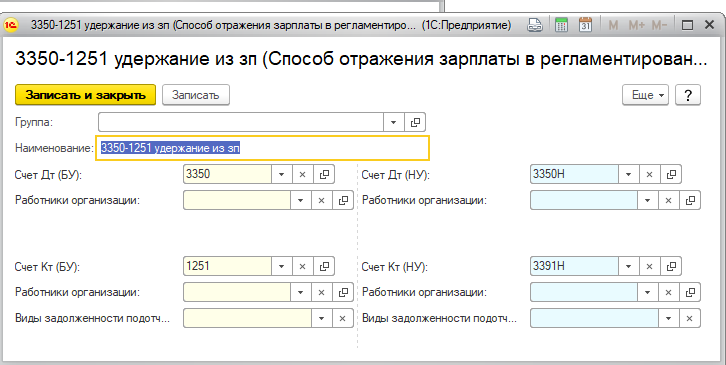Screen dimensions: 726x365
Task: Expand the Группа dropdown list
Action: click(x=394, y=122)
